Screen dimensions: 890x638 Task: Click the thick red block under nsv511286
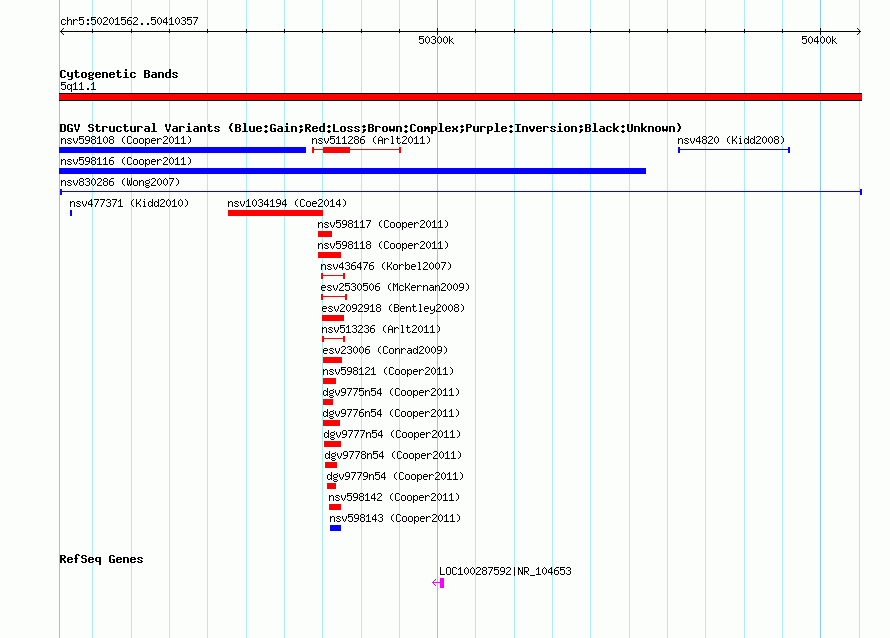click(x=337, y=150)
